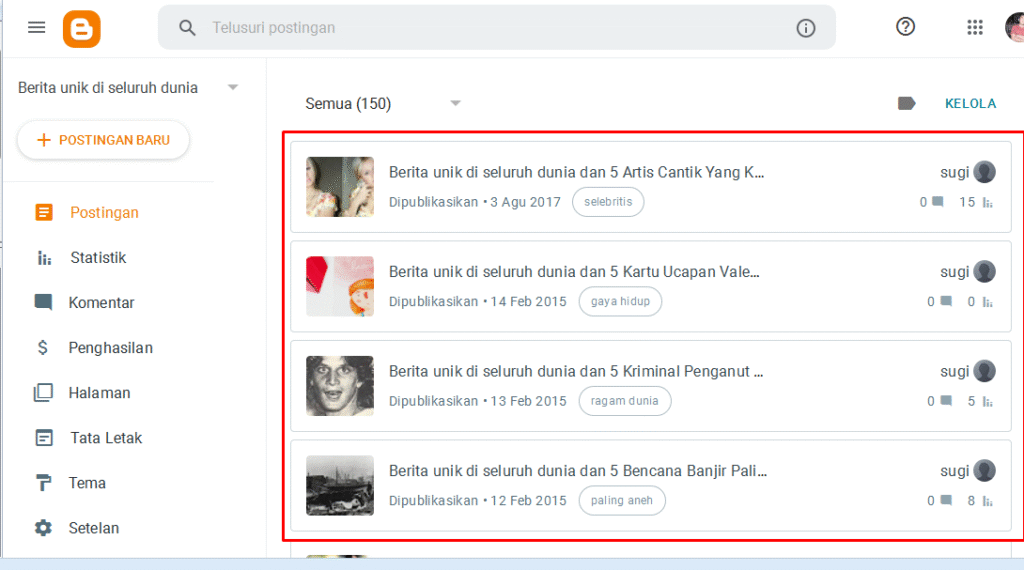Open the Penghasilan menu item

click(x=110, y=347)
